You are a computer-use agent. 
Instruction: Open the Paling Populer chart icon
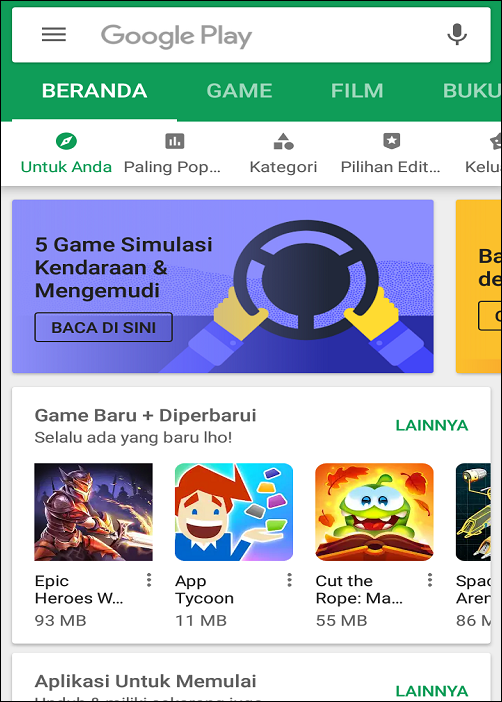click(x=175, y=141)
